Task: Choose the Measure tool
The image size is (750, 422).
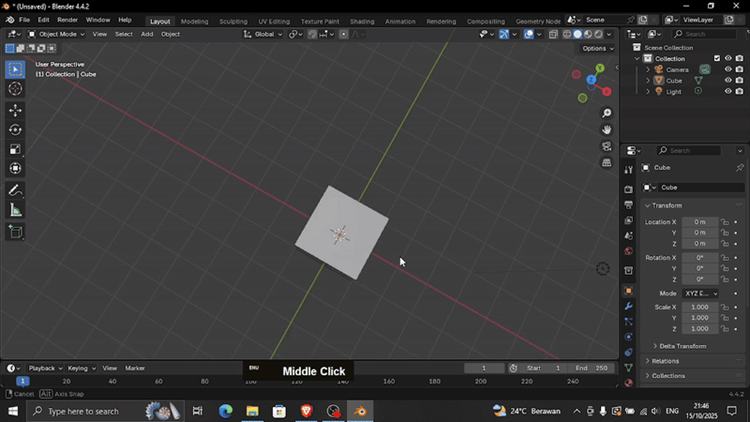Action: (x=15, y=210)
